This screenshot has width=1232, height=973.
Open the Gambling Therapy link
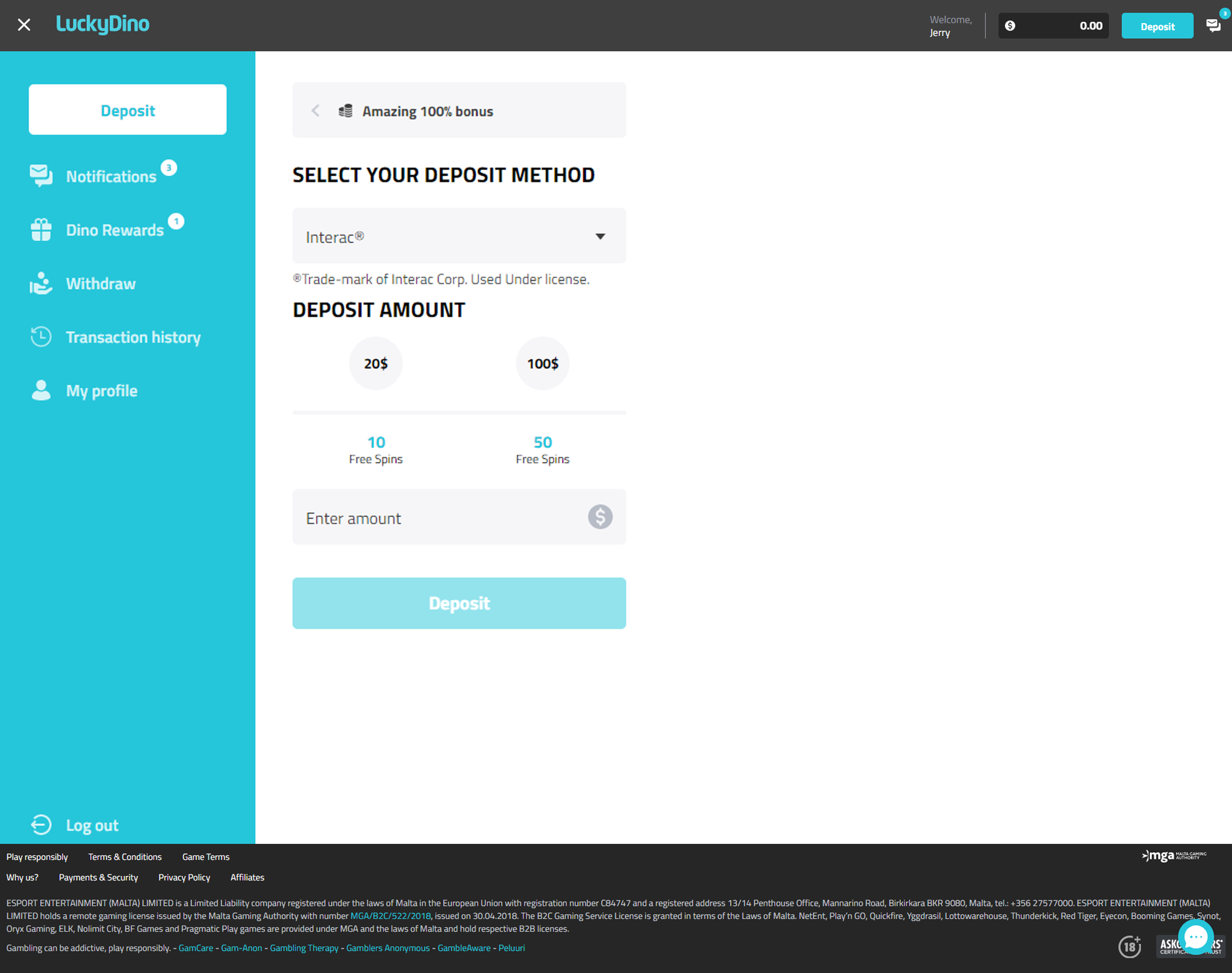tap(304, 948)
